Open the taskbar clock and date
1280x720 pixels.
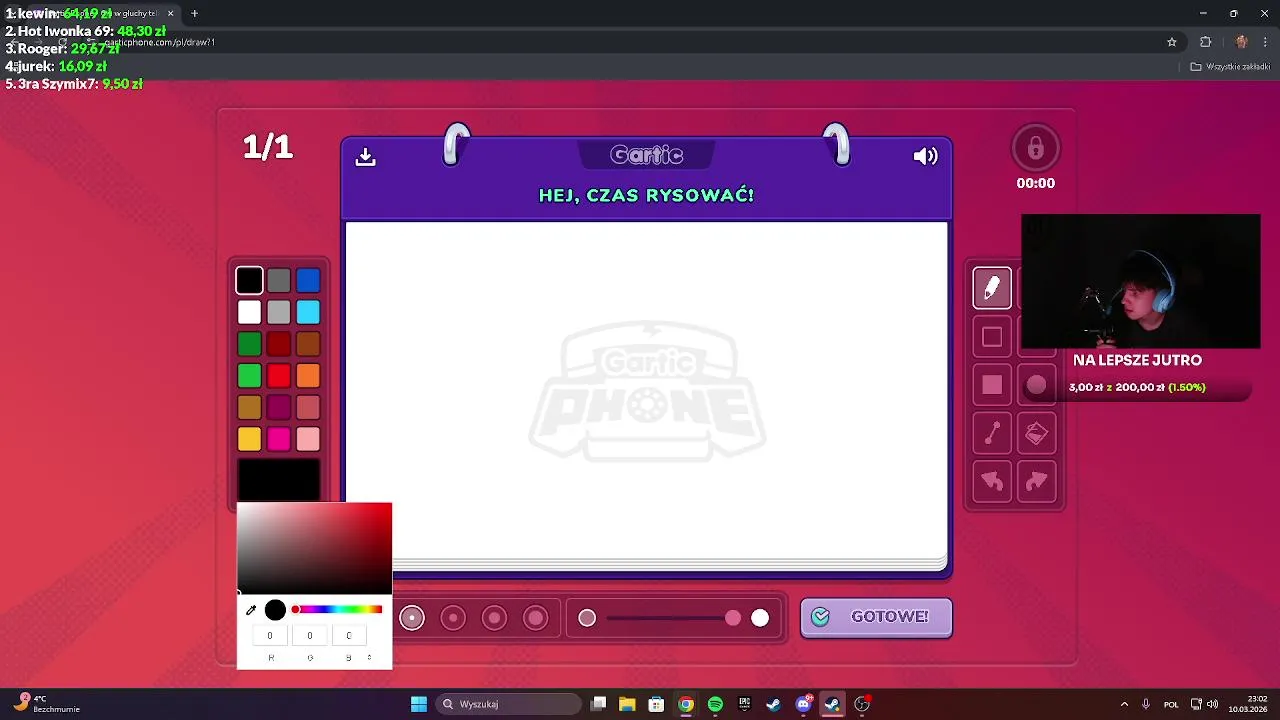click(x=1249, y=704)
